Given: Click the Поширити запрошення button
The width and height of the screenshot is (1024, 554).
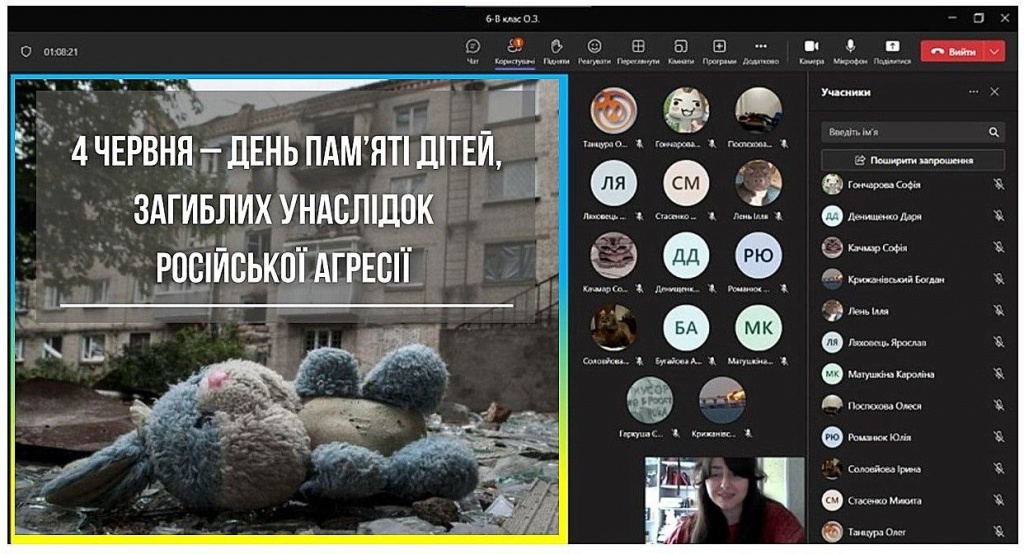Looking at the screenshot, I should [x=913, y=160].
